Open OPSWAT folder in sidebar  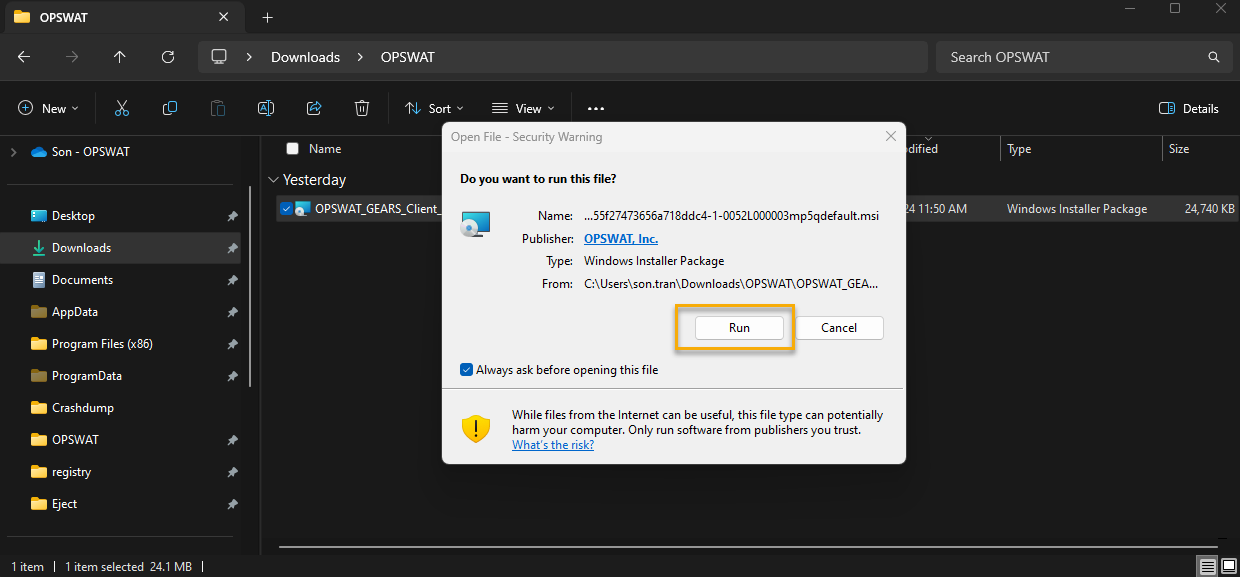pos(75,440)
